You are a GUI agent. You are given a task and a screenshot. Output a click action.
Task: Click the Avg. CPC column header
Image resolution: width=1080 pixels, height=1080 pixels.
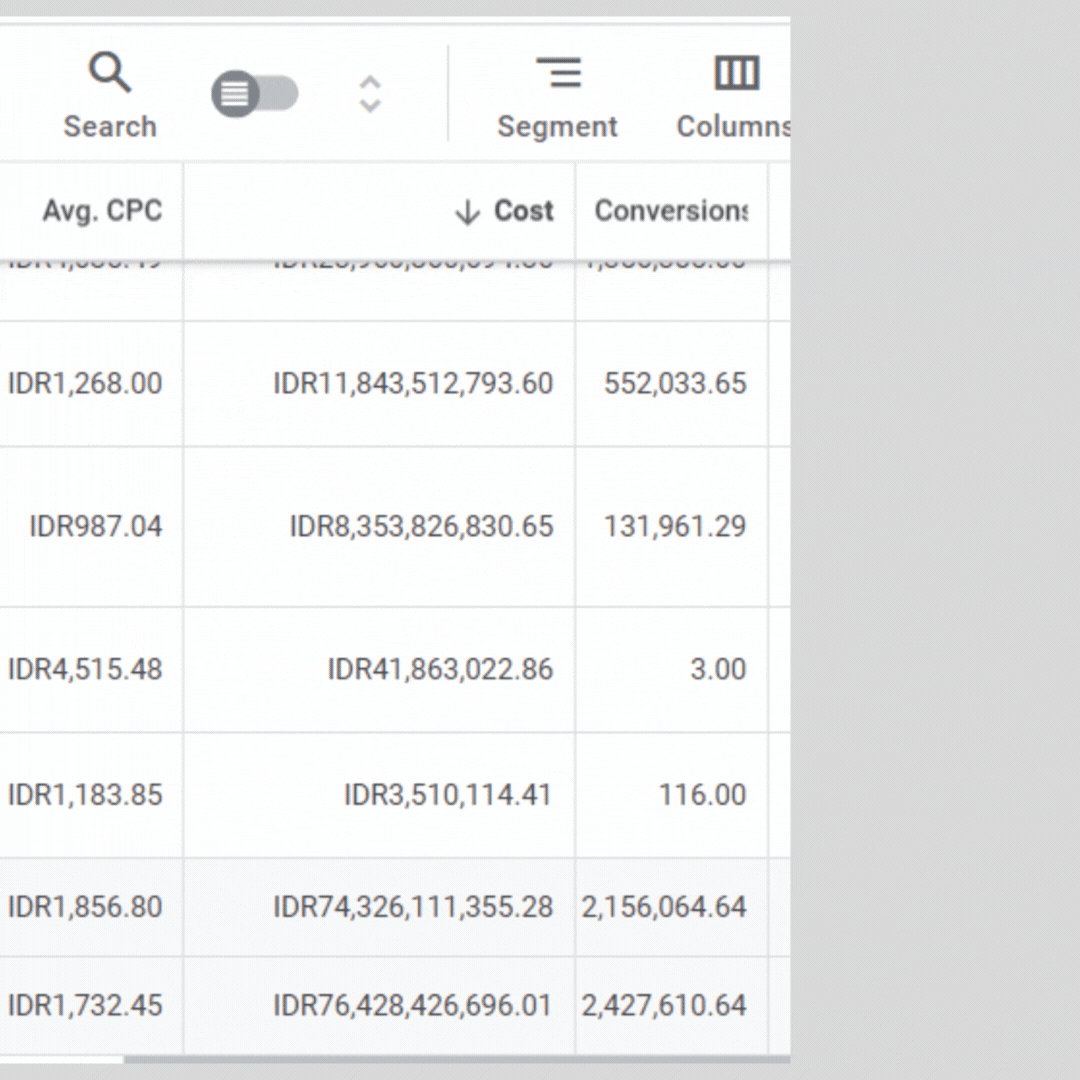[x=102, y=211]
